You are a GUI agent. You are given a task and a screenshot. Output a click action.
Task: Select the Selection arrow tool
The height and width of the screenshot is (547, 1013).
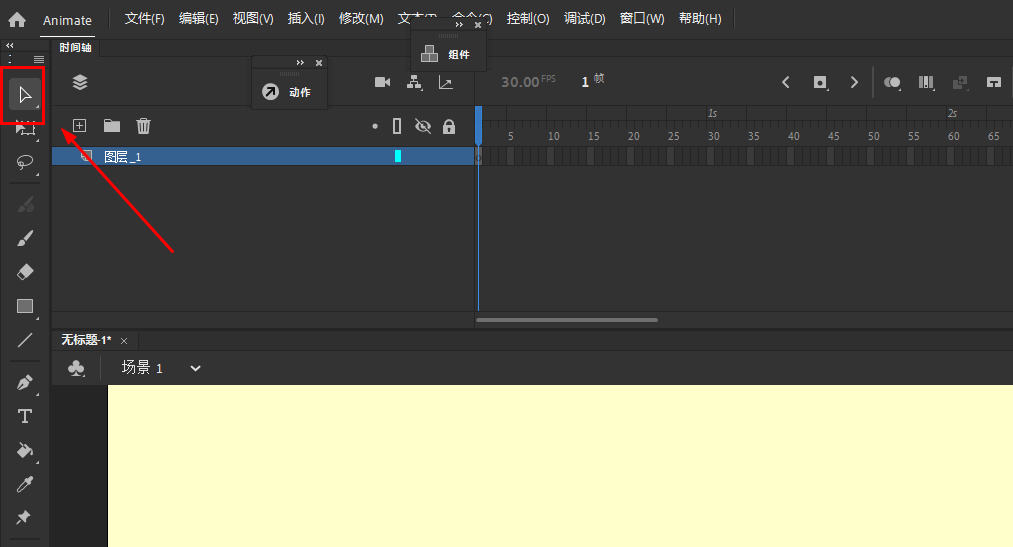point(25,95)
